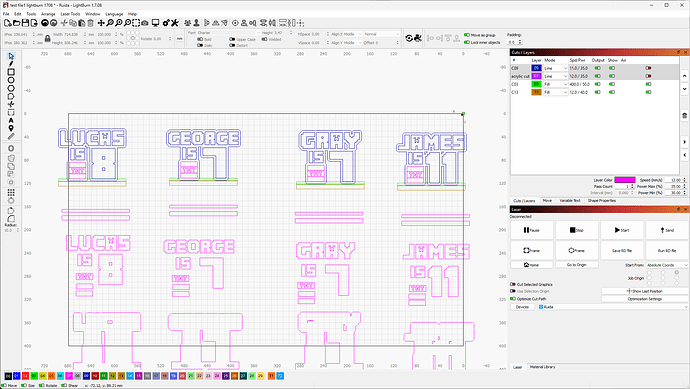Open the Grid Array tool

[x=11, y=192]
